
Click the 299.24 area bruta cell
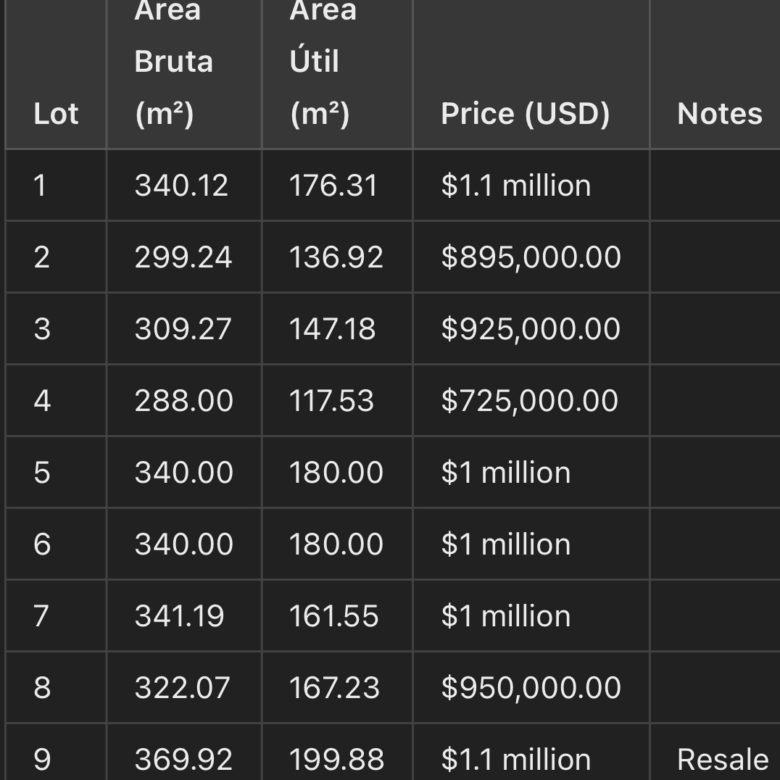(x=183, y=258)
